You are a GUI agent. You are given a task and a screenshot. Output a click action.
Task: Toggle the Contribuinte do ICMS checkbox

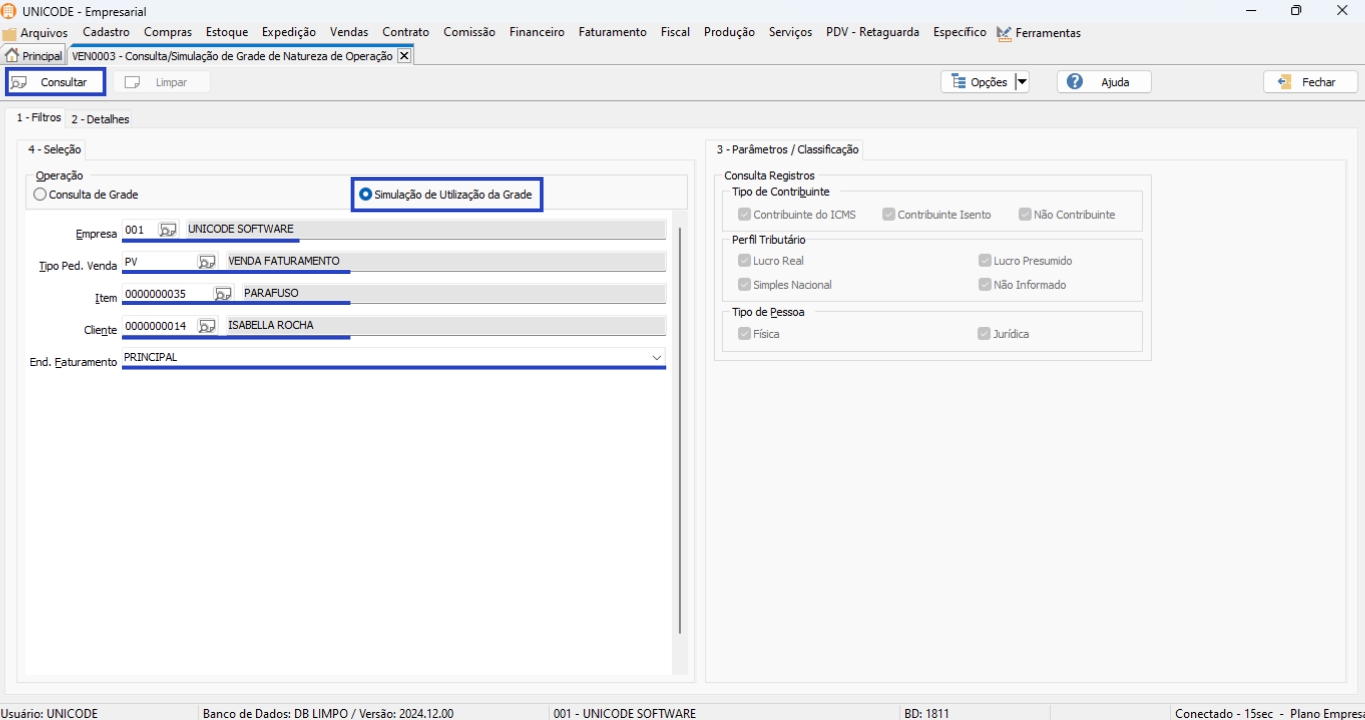pyautogui.click(x=744, y=215)
